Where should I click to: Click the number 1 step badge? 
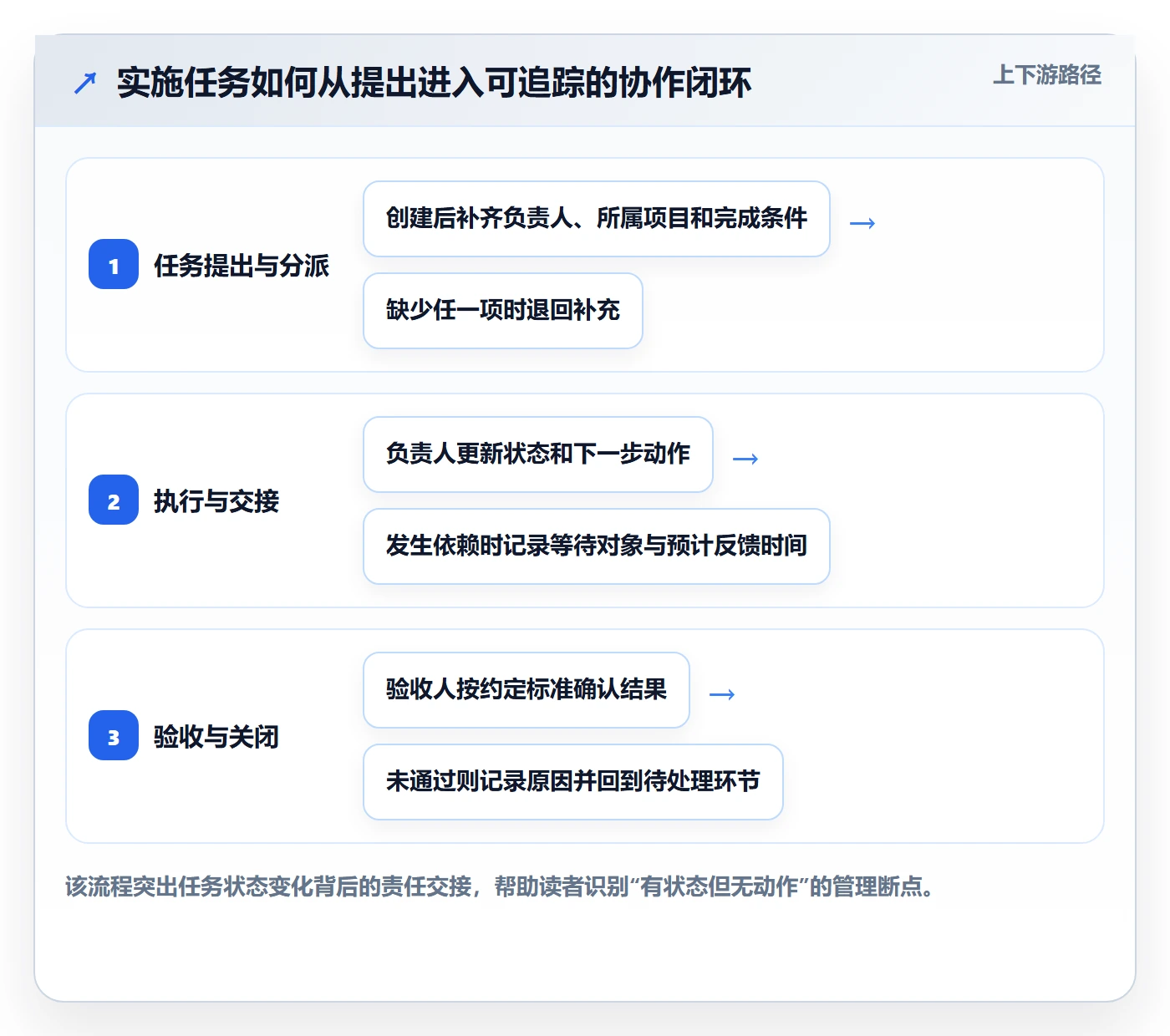coord(114,265)
